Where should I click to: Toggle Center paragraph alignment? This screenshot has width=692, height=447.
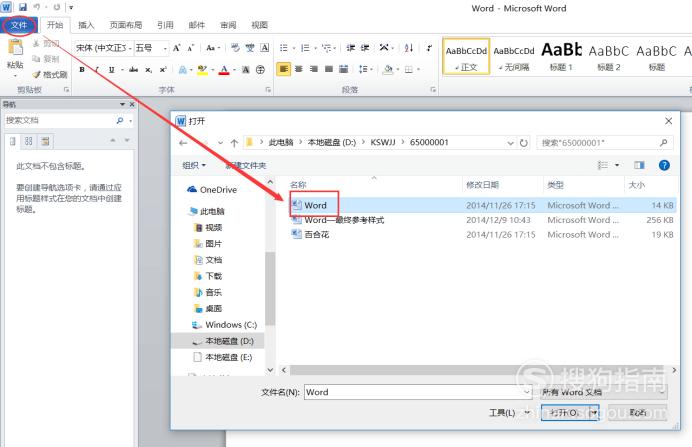[x=299, y=69]
